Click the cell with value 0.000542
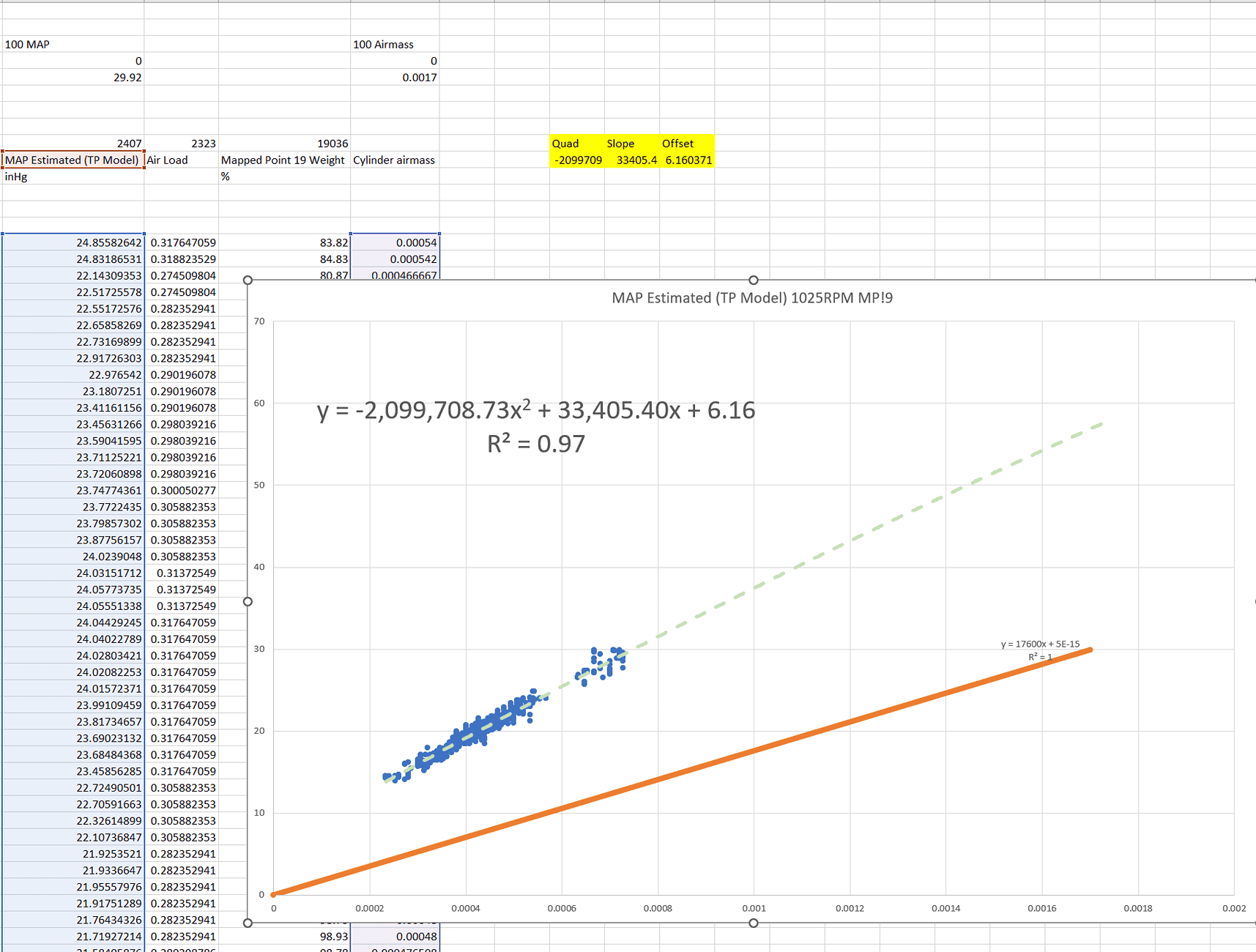Viewport: 1256px width, 952px height. click(395, 259)
